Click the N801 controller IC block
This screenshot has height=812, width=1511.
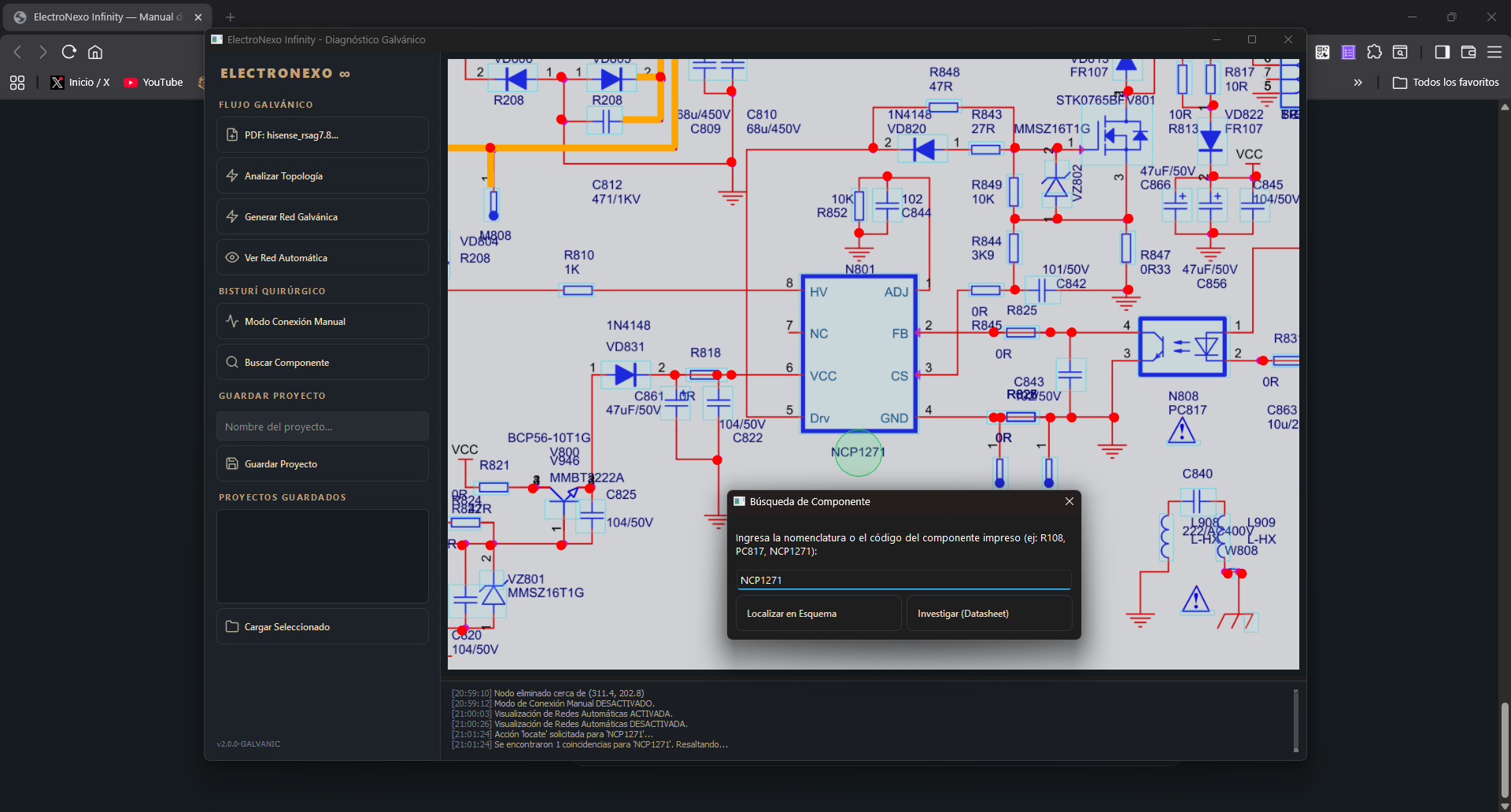click(x=859, y=354)
